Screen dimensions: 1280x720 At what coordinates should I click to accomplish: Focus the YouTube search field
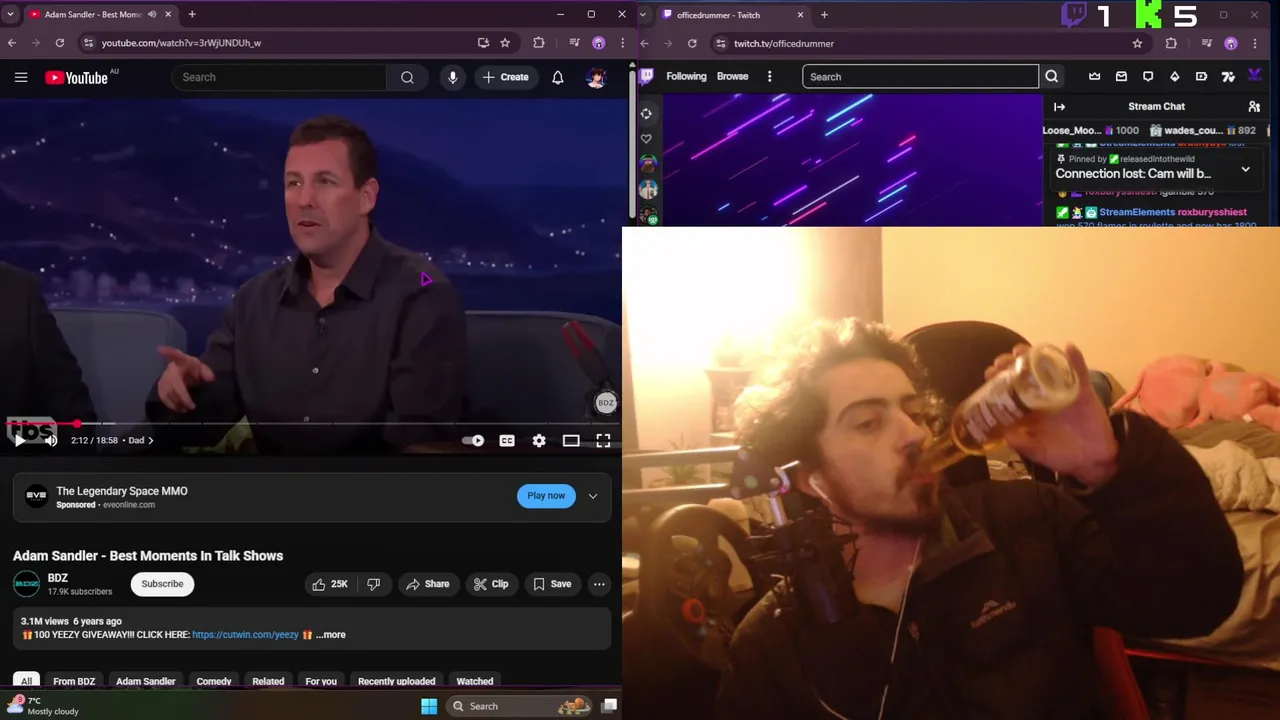[x=279, y=77]
